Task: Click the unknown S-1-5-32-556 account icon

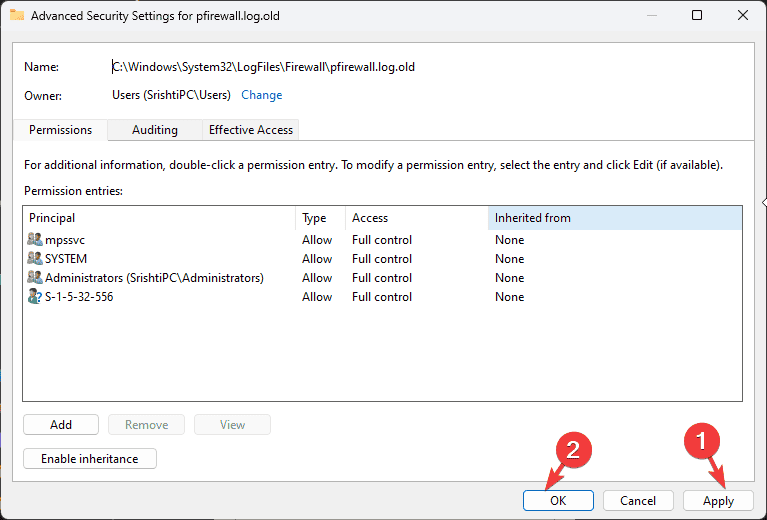Action: tap(35, 296)
